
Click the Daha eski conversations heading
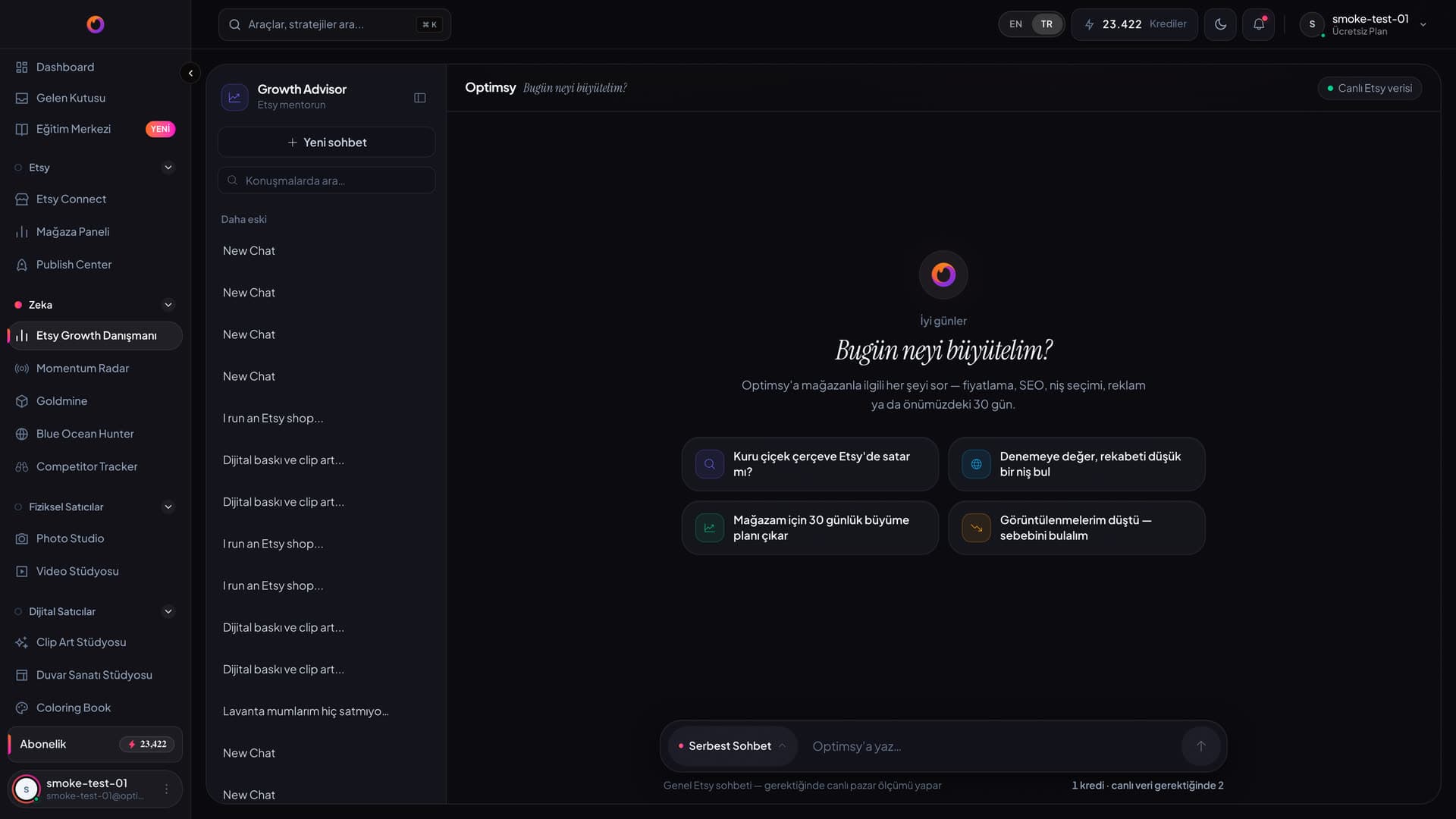coord(243,219)
